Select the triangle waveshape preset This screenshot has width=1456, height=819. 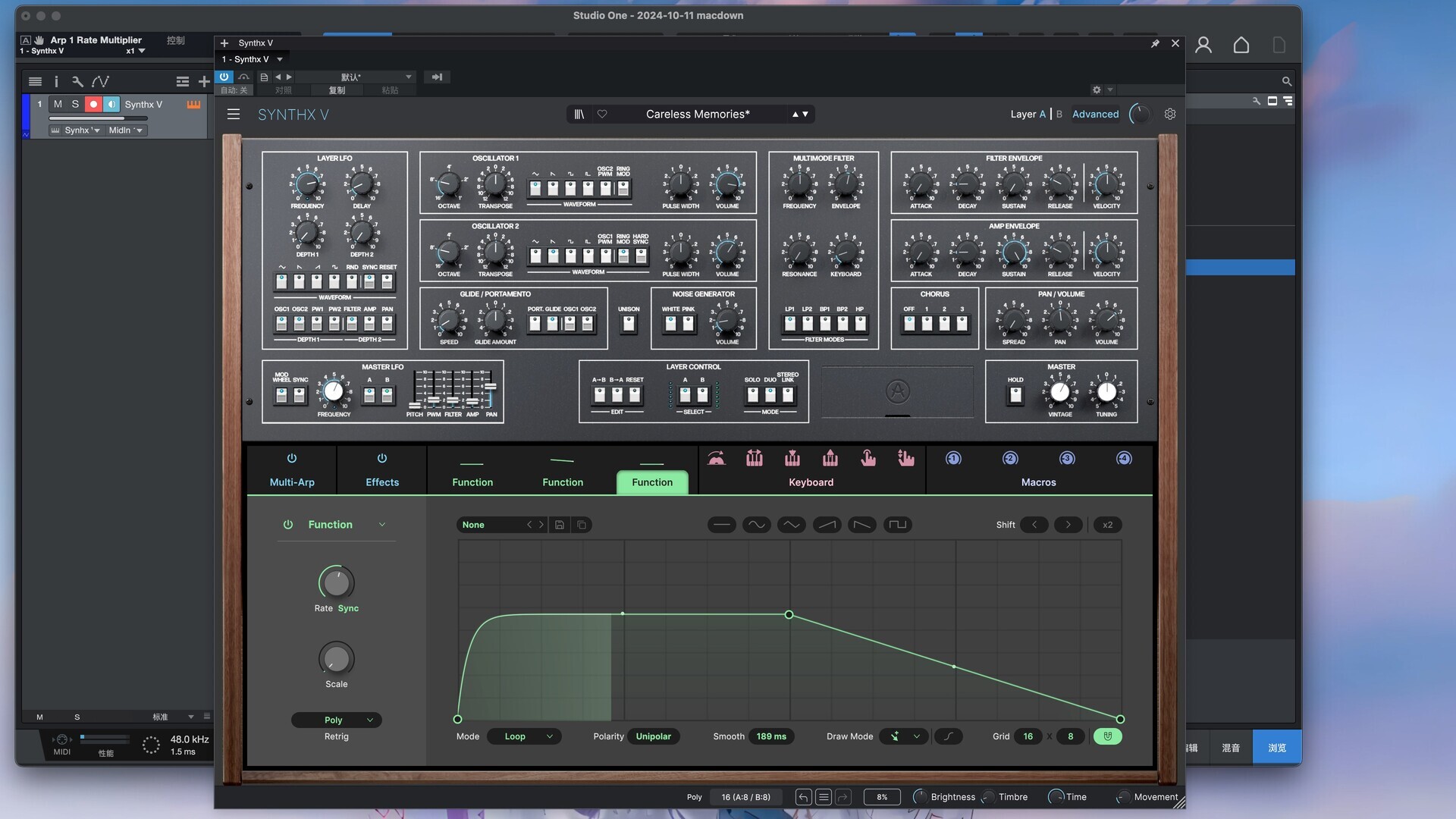(792, 525)
